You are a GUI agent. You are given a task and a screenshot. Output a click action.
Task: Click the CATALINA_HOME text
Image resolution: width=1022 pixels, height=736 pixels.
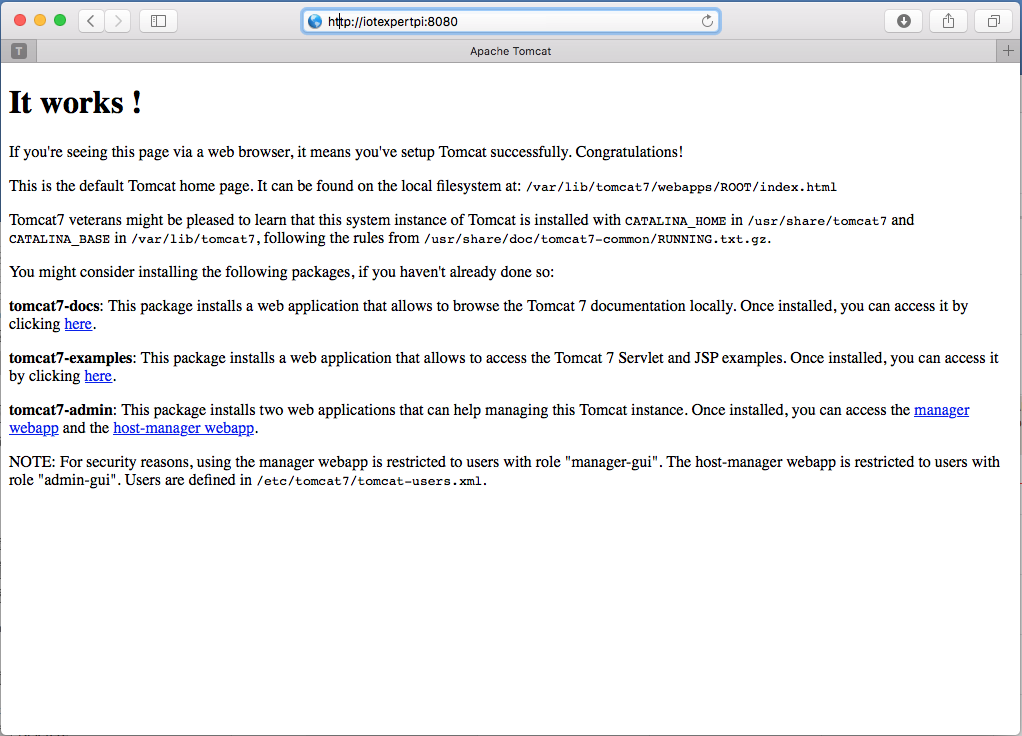(675, 221)
